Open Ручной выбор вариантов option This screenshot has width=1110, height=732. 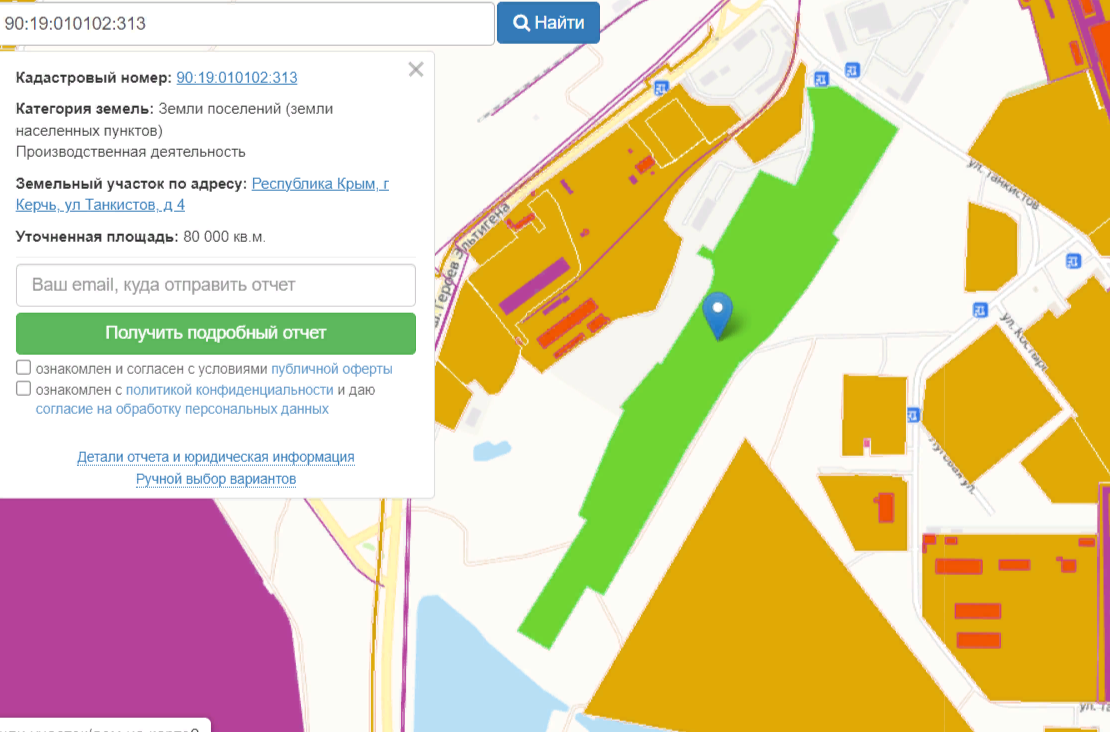[x=216, y=479]
